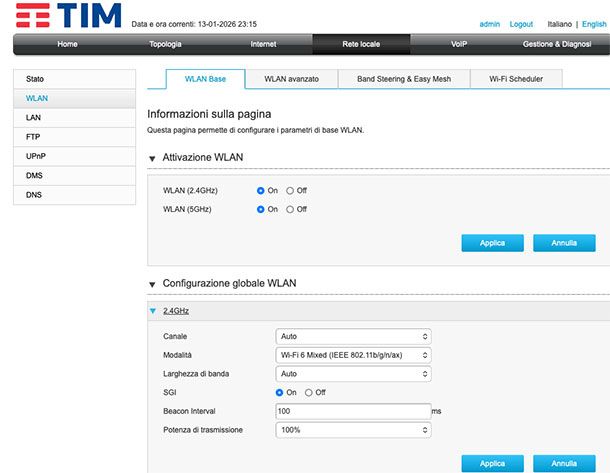Open the Topologia menu

click(165, 44)
